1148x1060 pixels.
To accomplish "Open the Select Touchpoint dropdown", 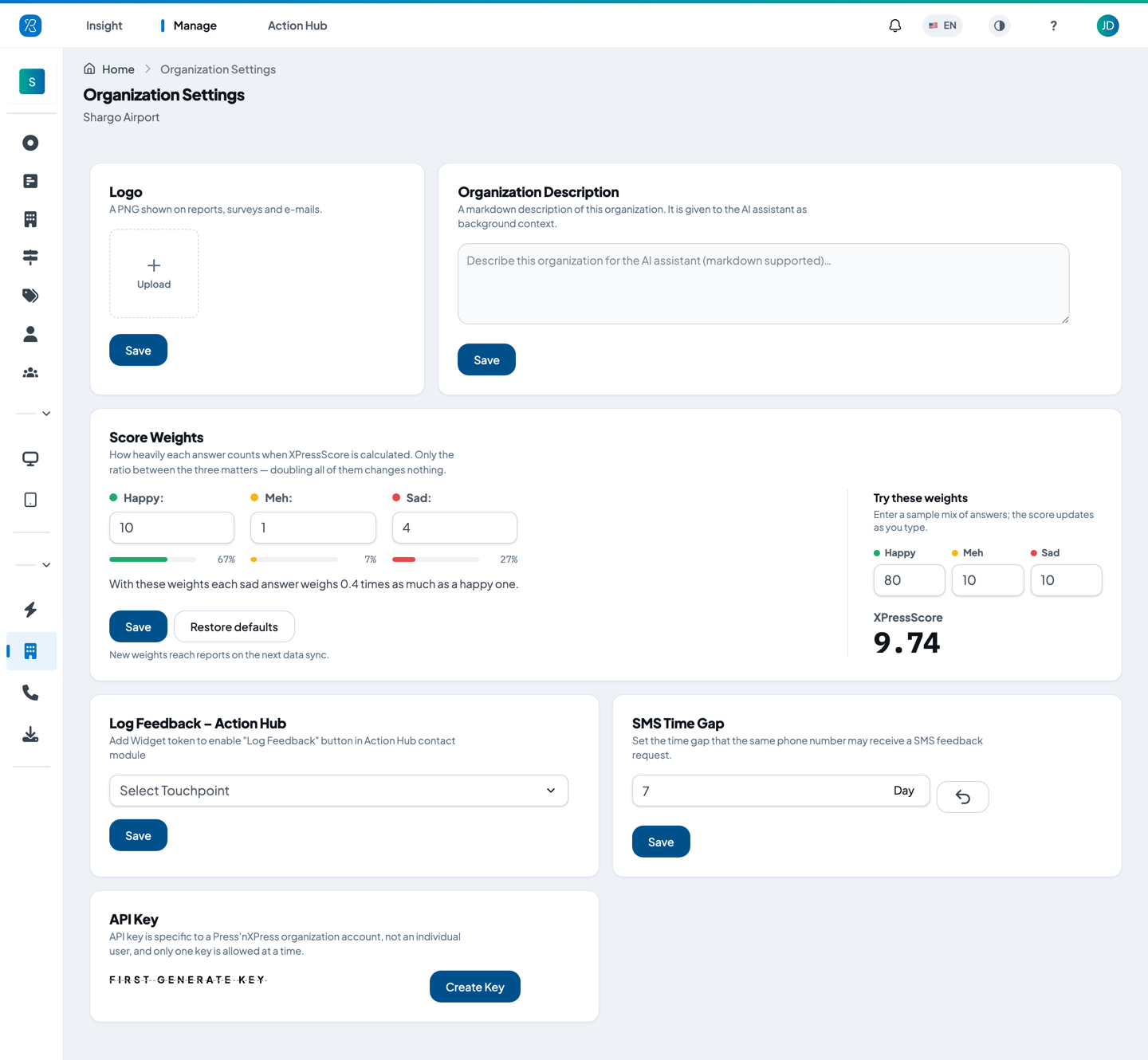I will coord(339,791).
